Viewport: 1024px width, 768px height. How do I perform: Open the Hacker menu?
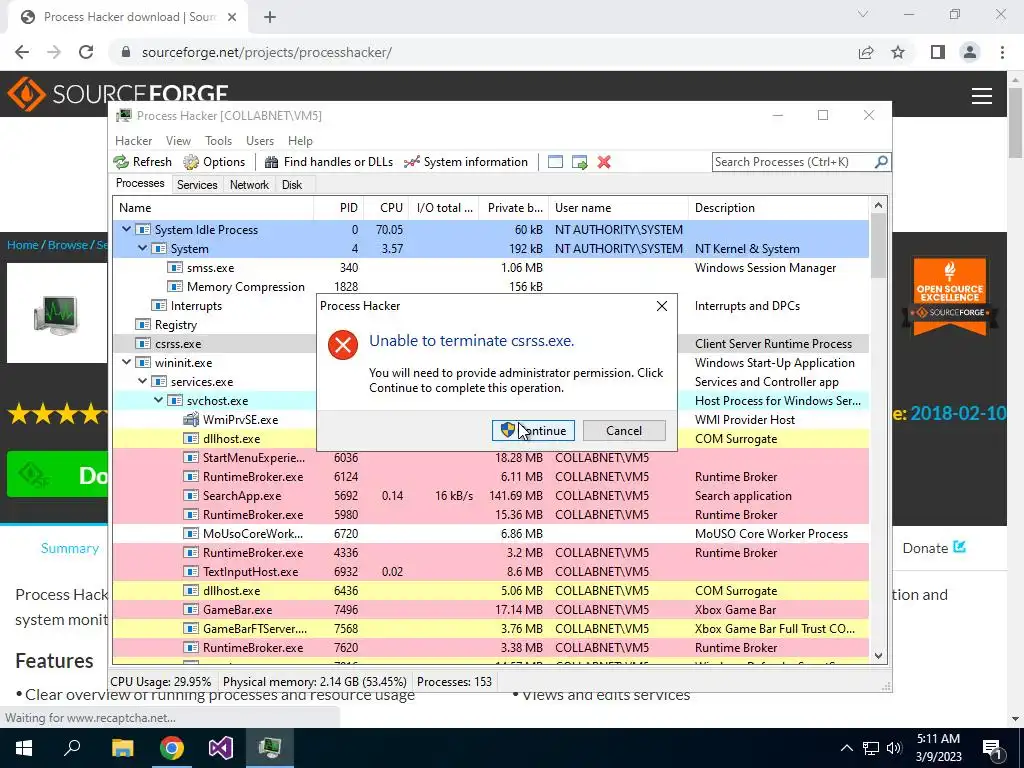coord(133,140)
